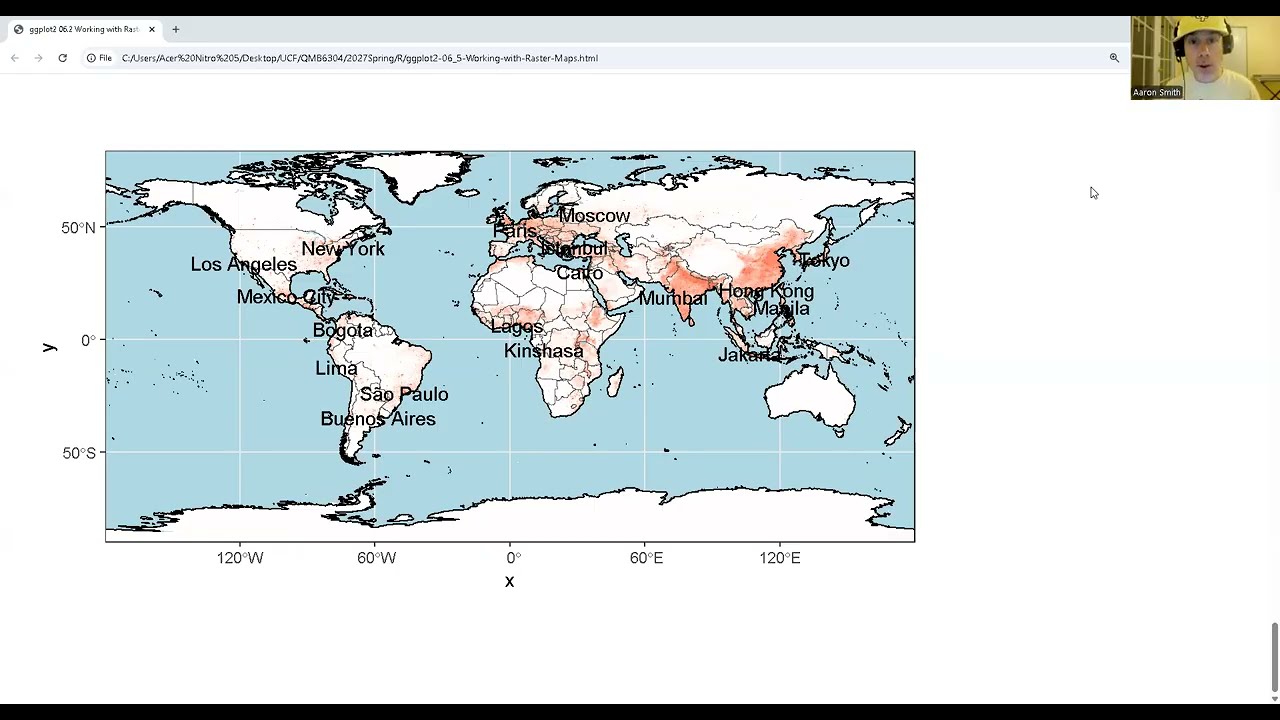
Task: Click the Mumbai city label
Action: pos(673,299)
